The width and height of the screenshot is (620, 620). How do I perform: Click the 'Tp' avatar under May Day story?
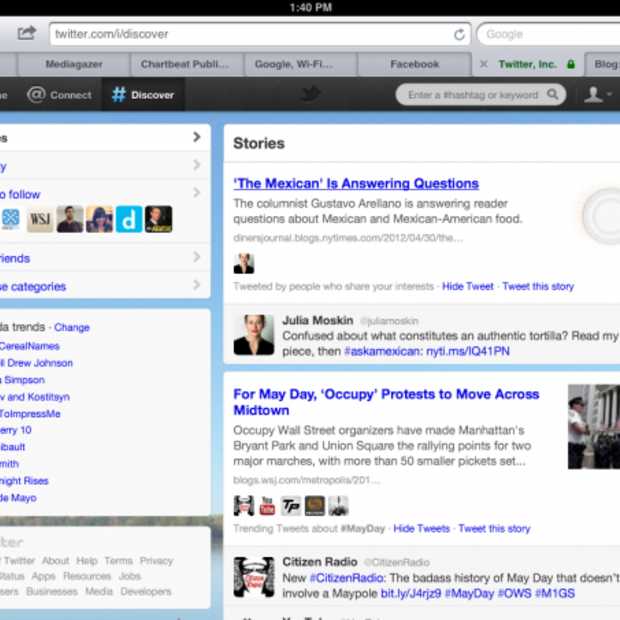(x=291, y=506)
